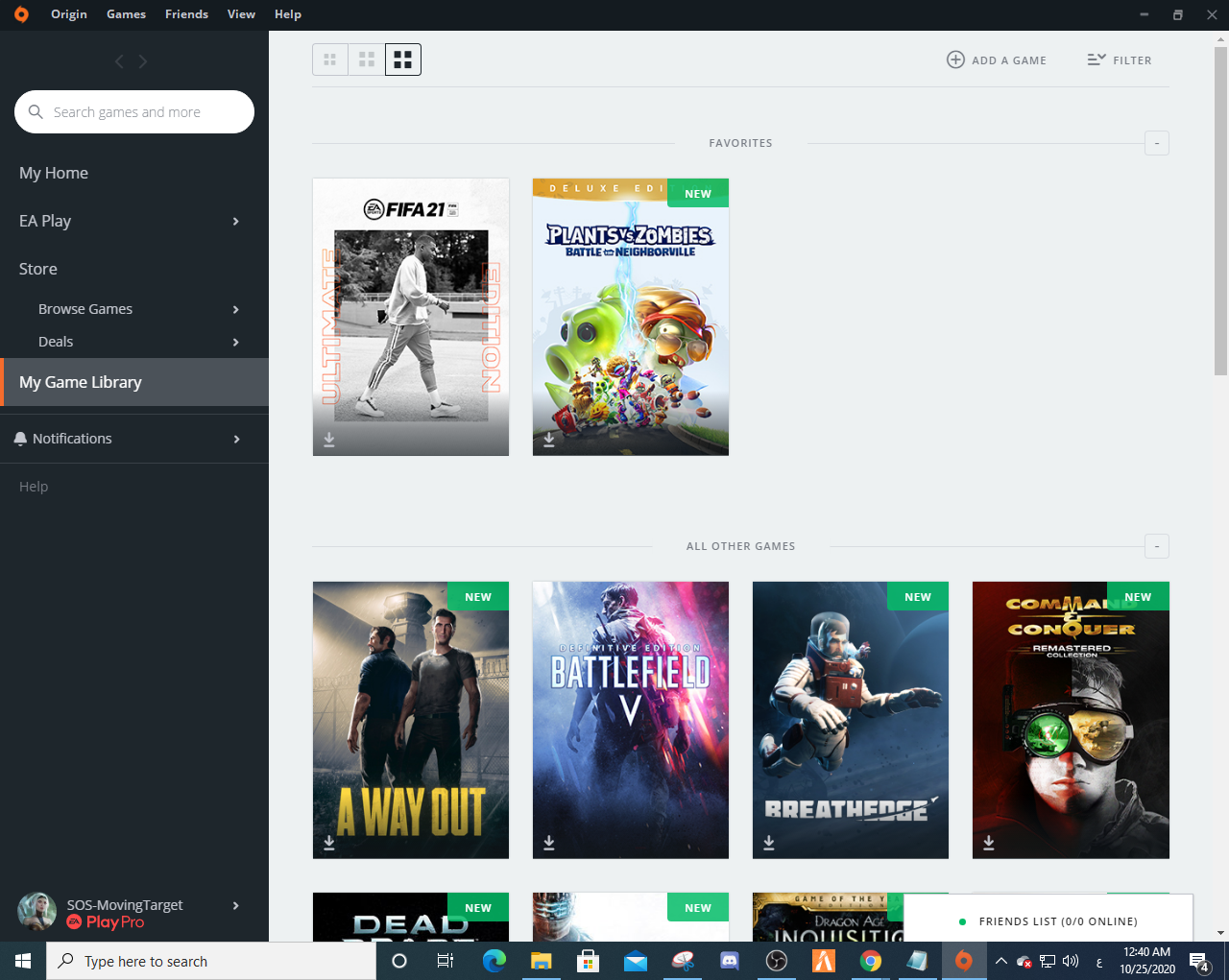Expand the user profile menu chevron
The width and height of the screenshot is (1229, 980).
(236, 905)
